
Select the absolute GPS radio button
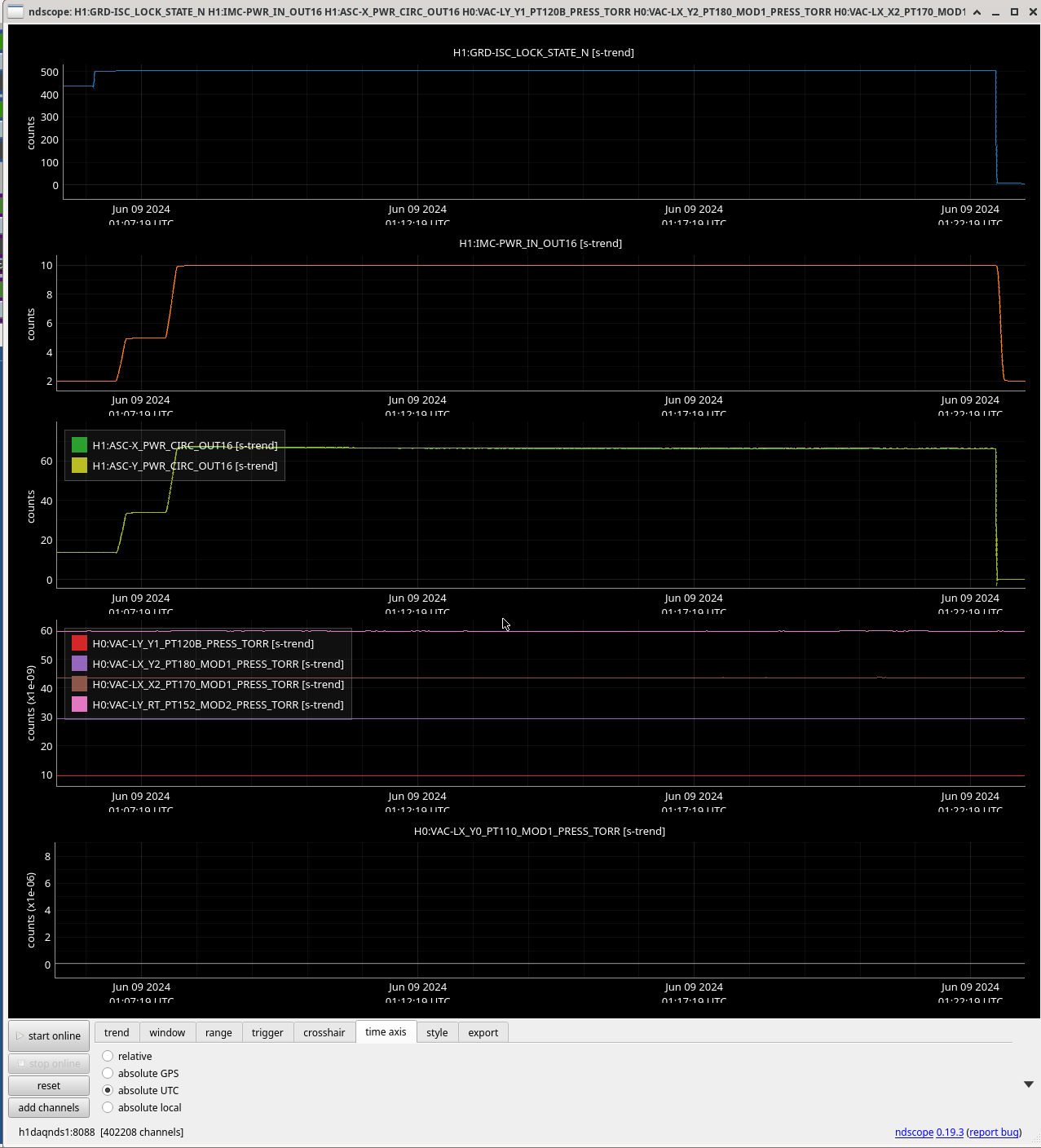pos(140,1073)
